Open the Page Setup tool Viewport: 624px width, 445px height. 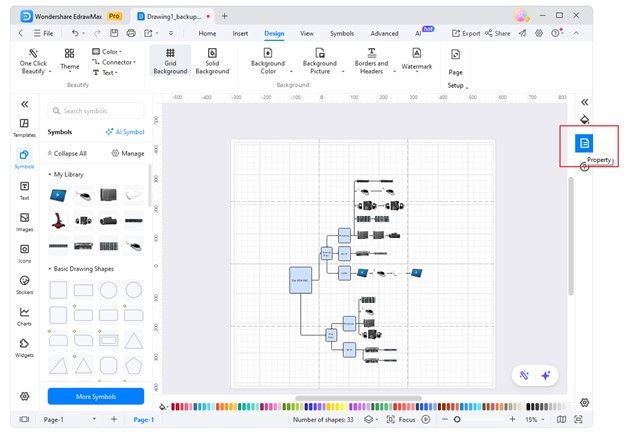(x=456, y=68)
